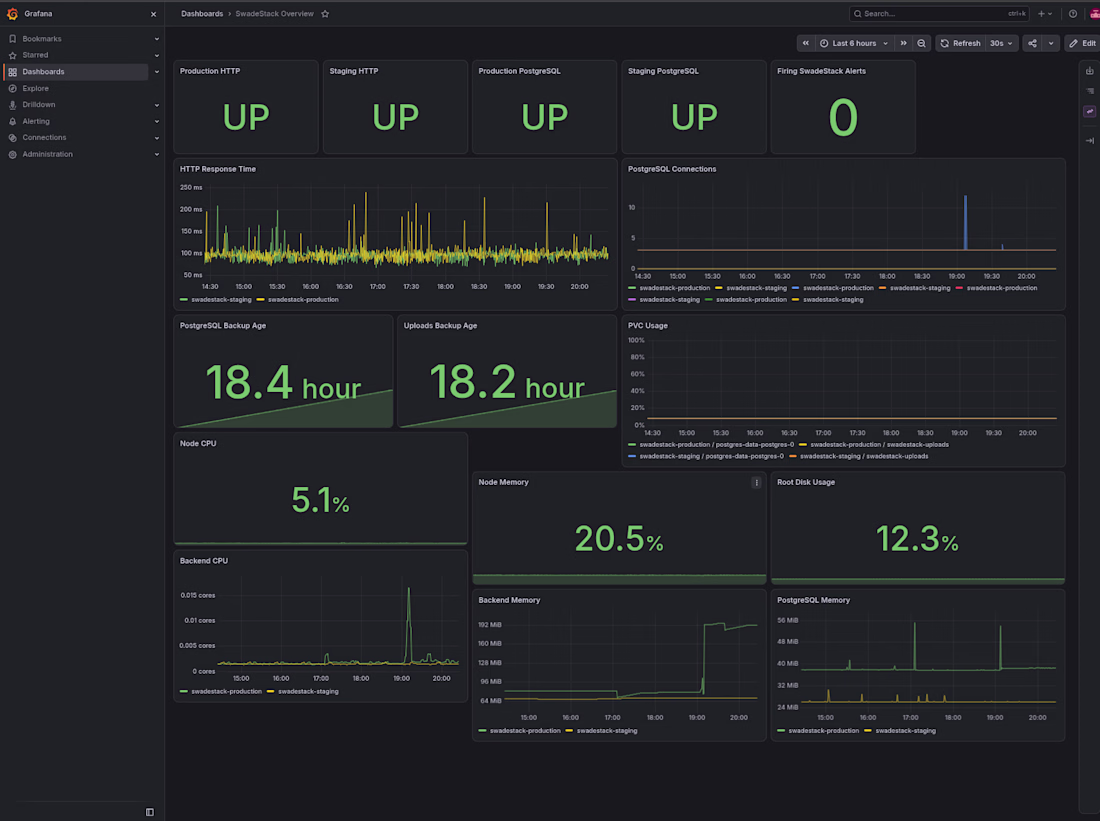Click the share dashboard icon
Screen dimensions: 1100x821
point(1033,44)
